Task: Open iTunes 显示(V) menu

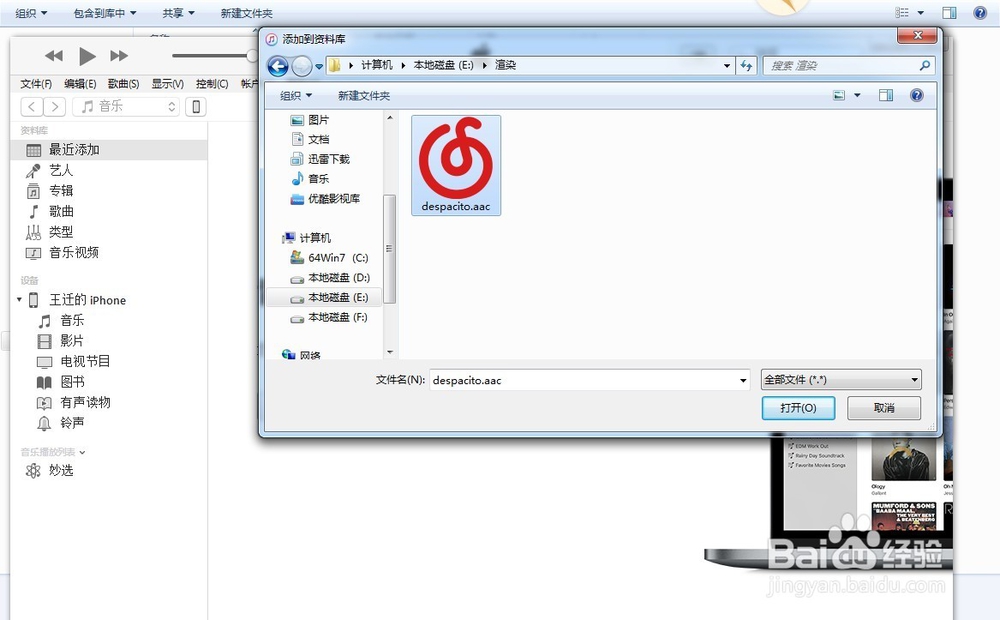Action: pyautogui.click(x=168, y=84)
